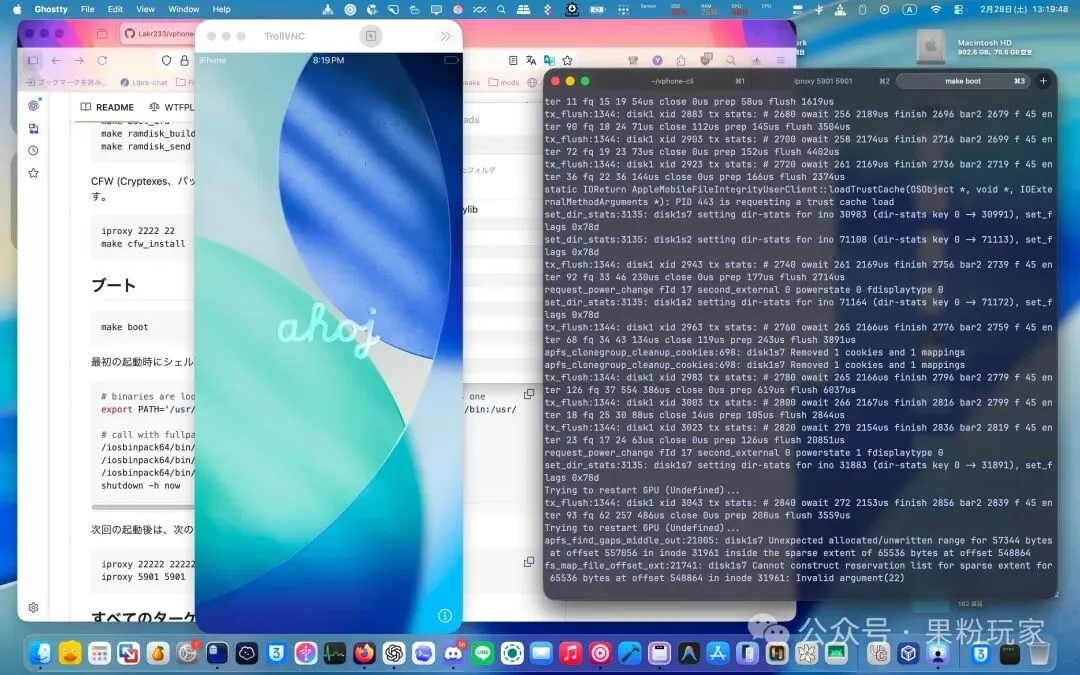Copy the iproxy code block

pyautogui.click(x=528, y=562)
